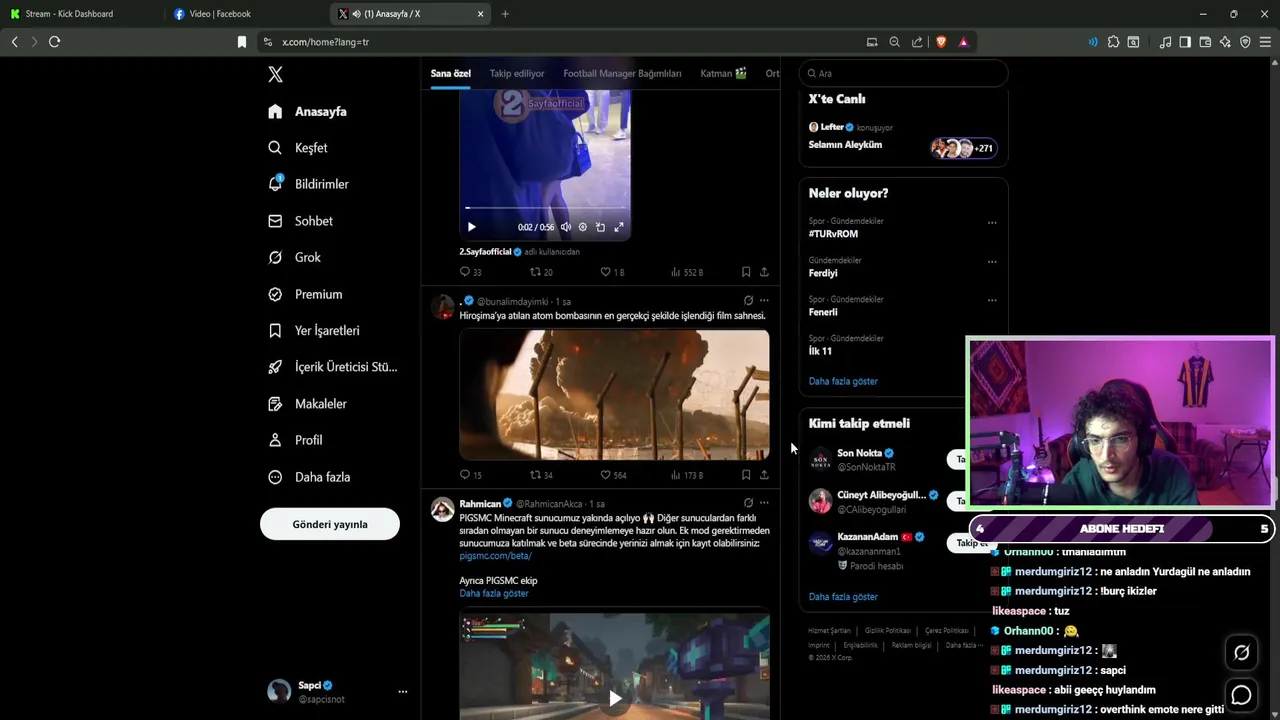Viewport: 1280px width, 720px height.
Task: Switch to Video | Facebook browser tab
Action: coord(220,14)
